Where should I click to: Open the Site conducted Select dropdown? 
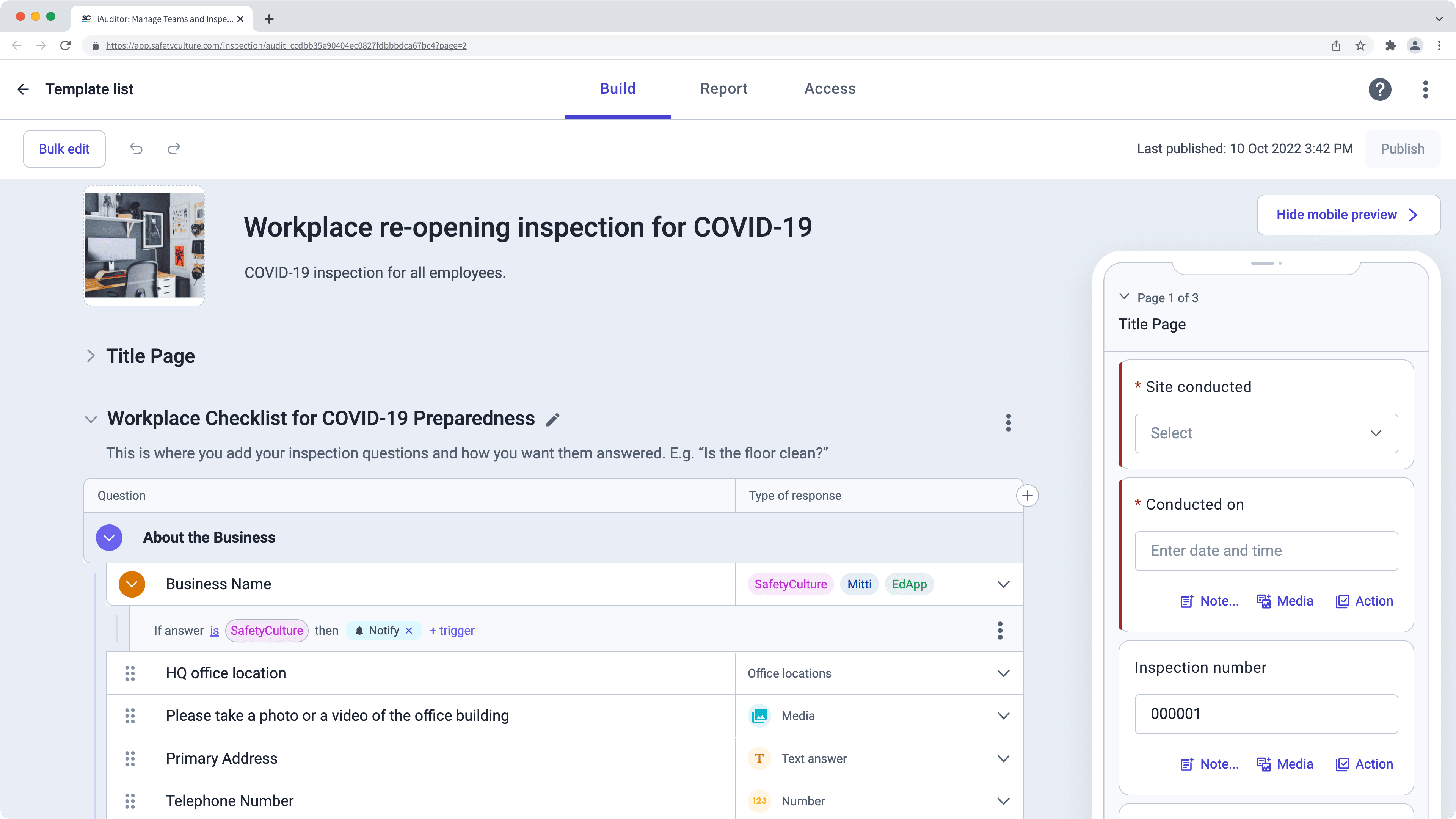coord(1266,433)
